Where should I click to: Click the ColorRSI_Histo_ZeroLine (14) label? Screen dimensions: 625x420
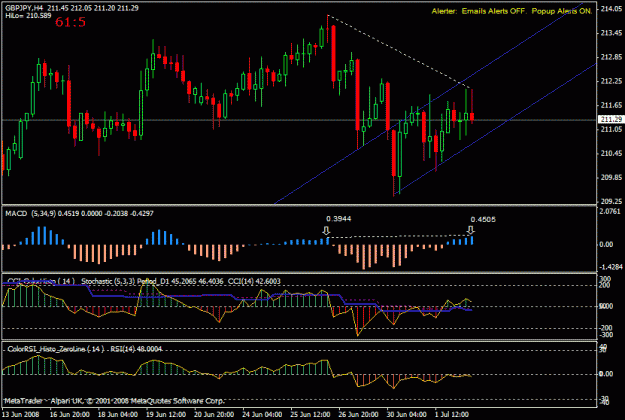(55, 349)
